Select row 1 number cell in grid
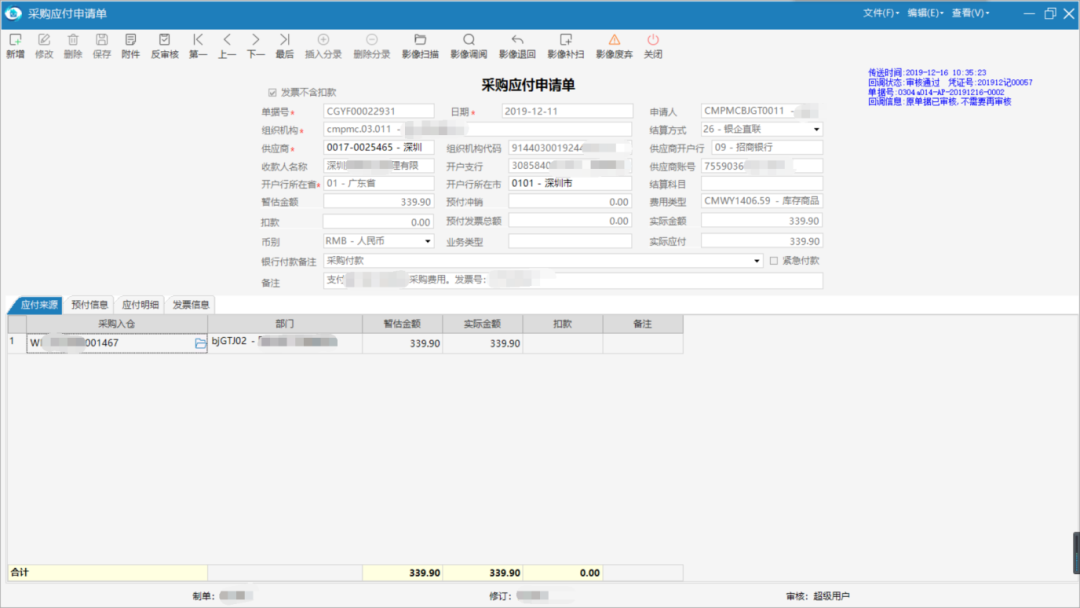Viewport: 1080px width, 608px height. [x=17, y=343]
